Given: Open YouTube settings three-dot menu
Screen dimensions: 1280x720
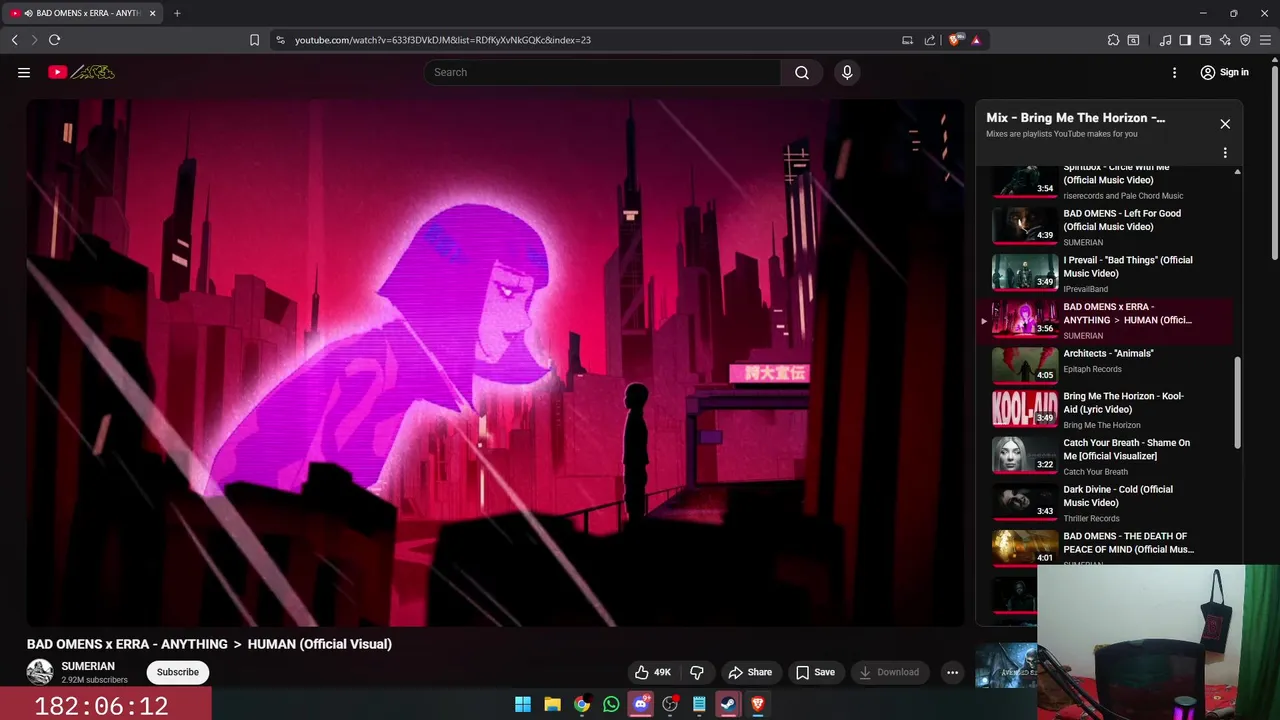Looking at the screenshot, I should tap(1175, 72).
